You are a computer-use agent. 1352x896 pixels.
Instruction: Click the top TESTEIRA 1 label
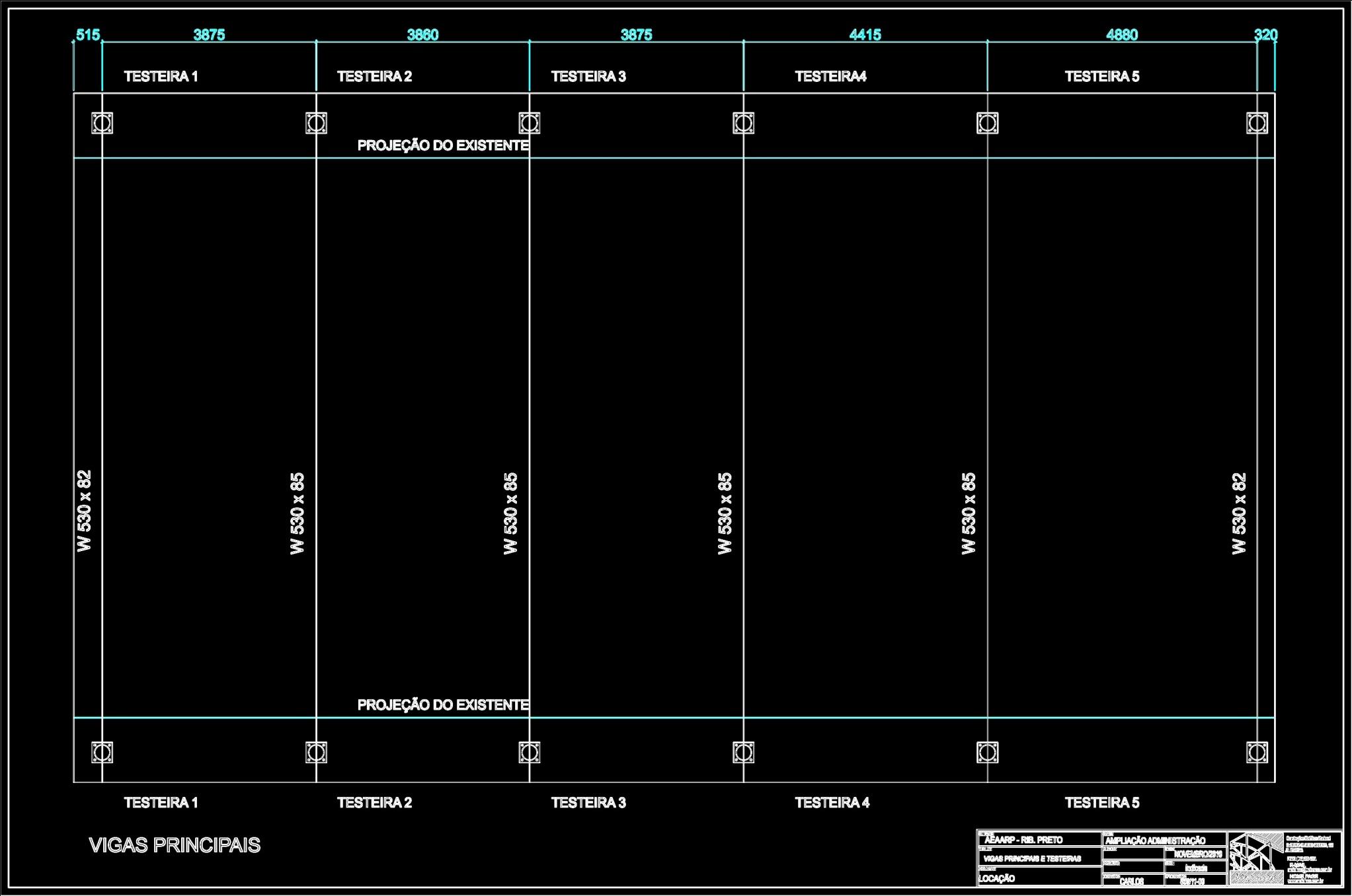click(x=161, y=76)
